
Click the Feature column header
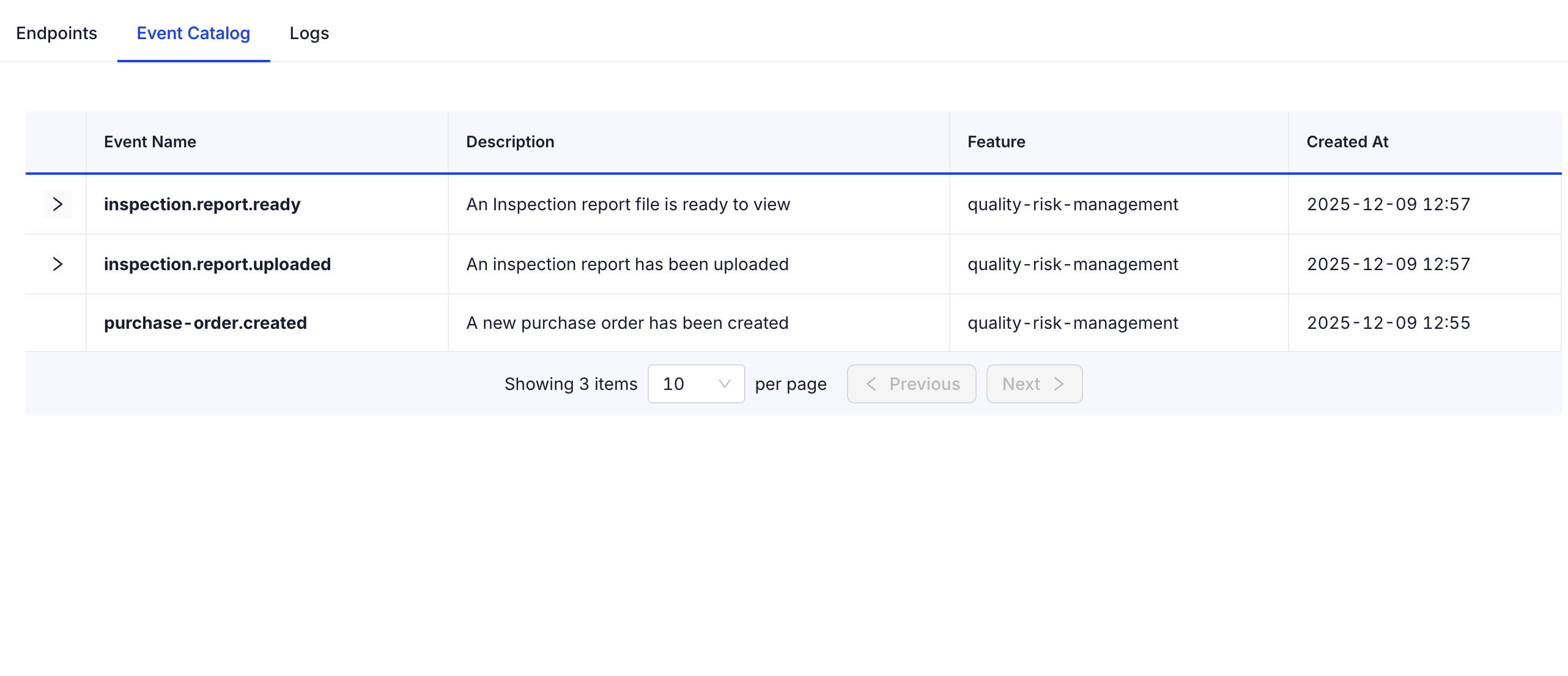pos(996,142)
